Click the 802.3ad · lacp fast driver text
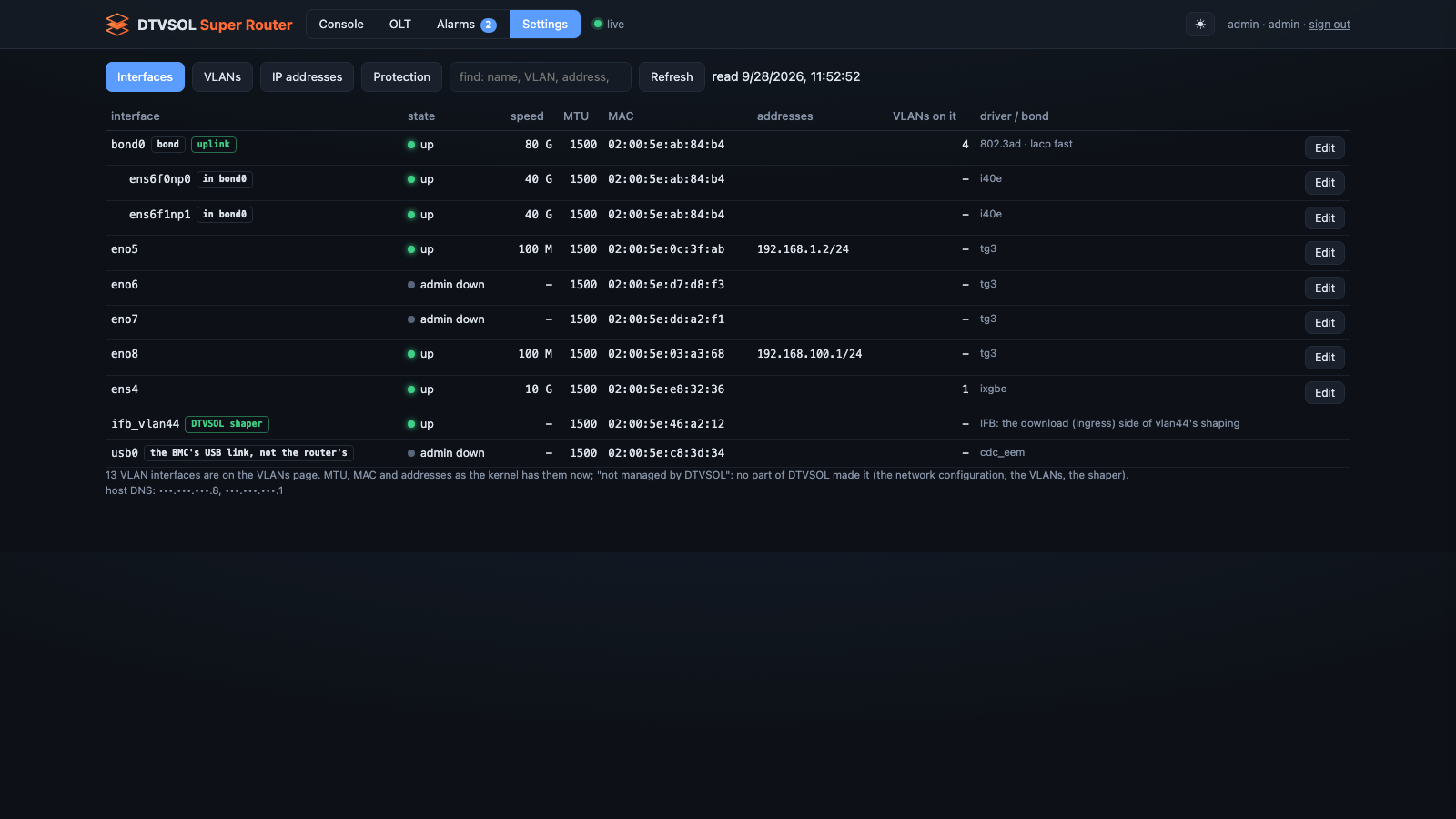The height and width of the screenshot is (819, 1456). point(1026,144)
